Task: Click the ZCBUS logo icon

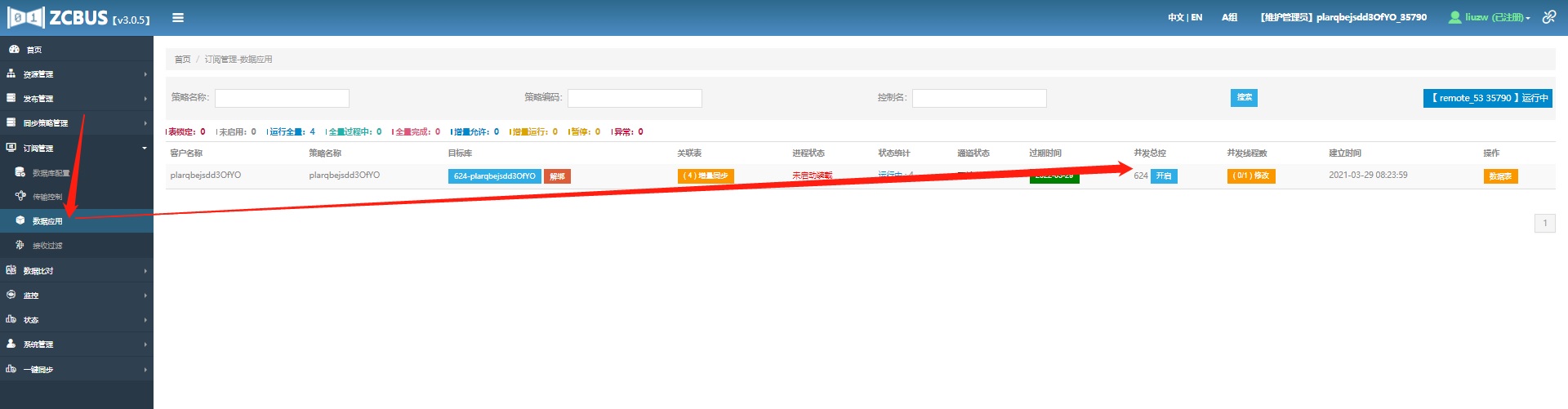Action: [x=24, y=18]
